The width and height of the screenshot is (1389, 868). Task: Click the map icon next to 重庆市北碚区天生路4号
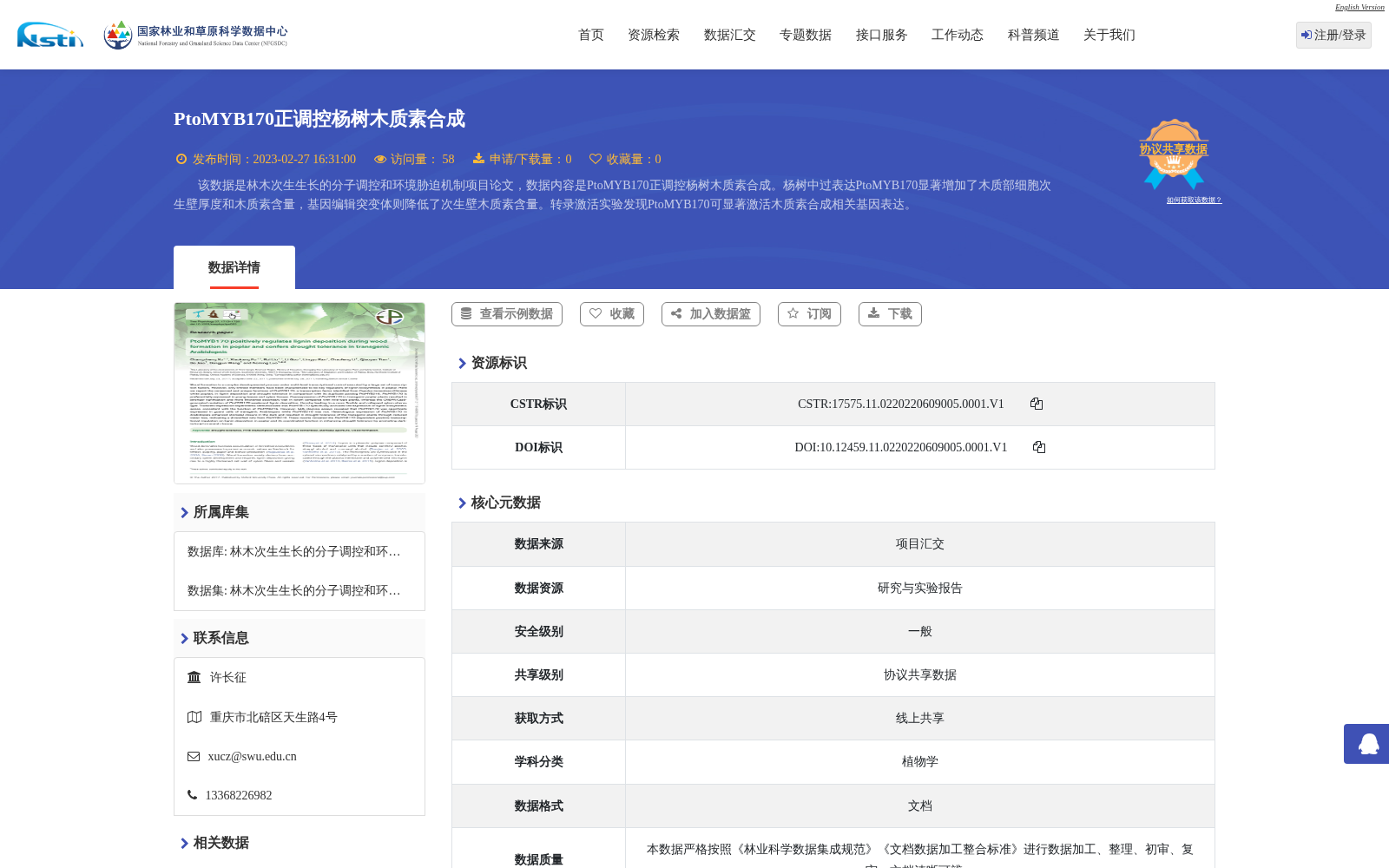(x=194, y=717)
